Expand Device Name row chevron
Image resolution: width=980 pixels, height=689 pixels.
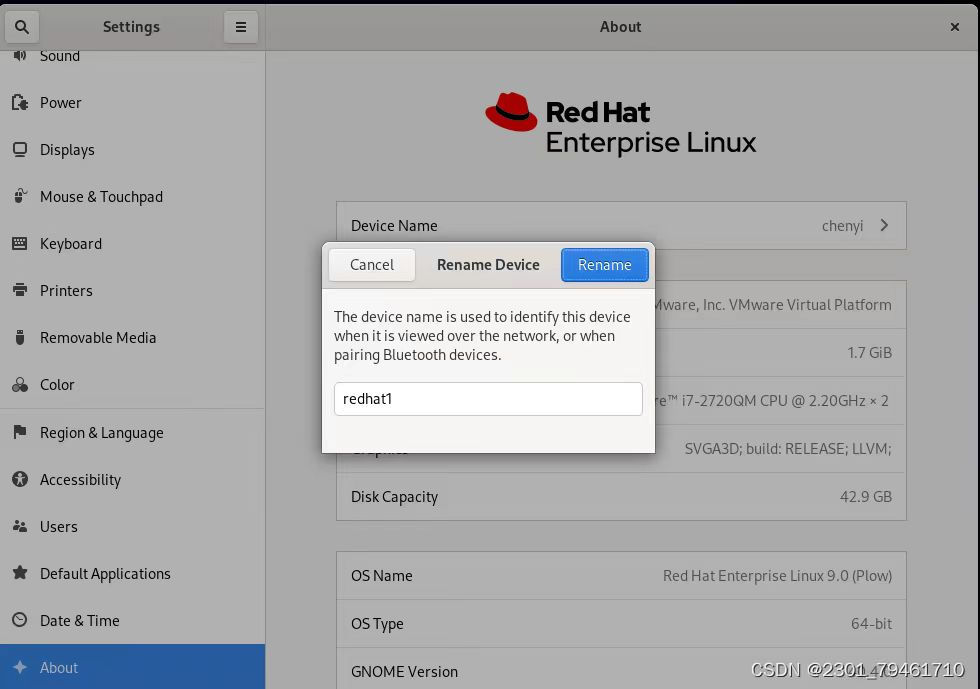coord(884,225)
